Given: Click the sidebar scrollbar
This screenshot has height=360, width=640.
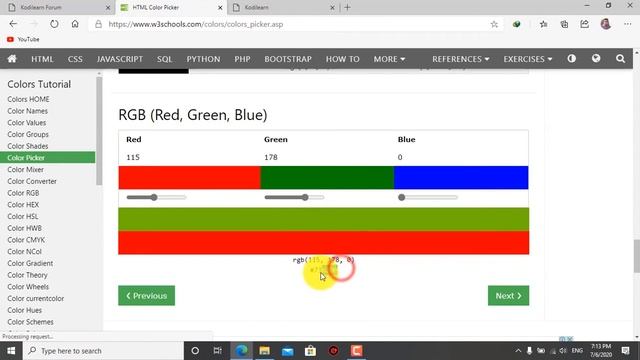Looking at the screenshot, I should click(99, 131).
